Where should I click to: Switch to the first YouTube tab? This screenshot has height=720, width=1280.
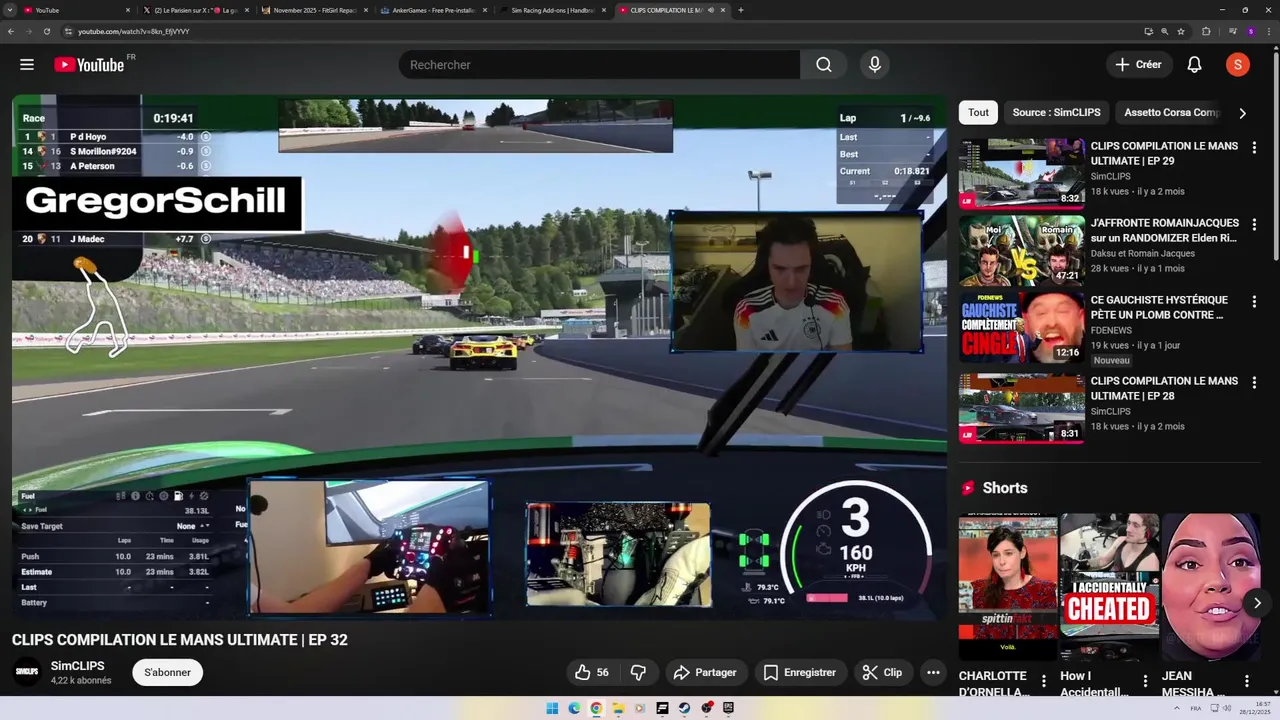[75, 10]
